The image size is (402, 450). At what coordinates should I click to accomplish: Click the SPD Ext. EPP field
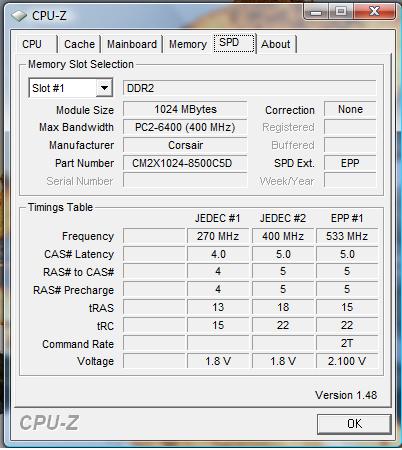(x=350, y=163)
